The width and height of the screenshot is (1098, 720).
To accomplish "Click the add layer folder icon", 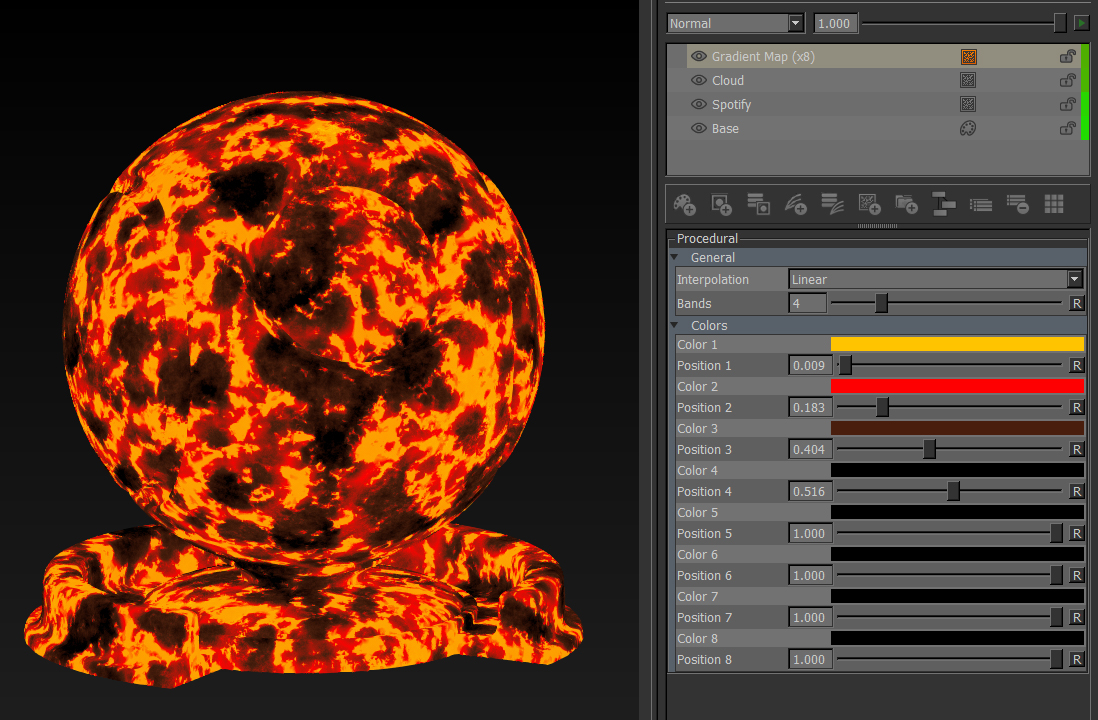I will pyautogui.click(x=906, y=204).
